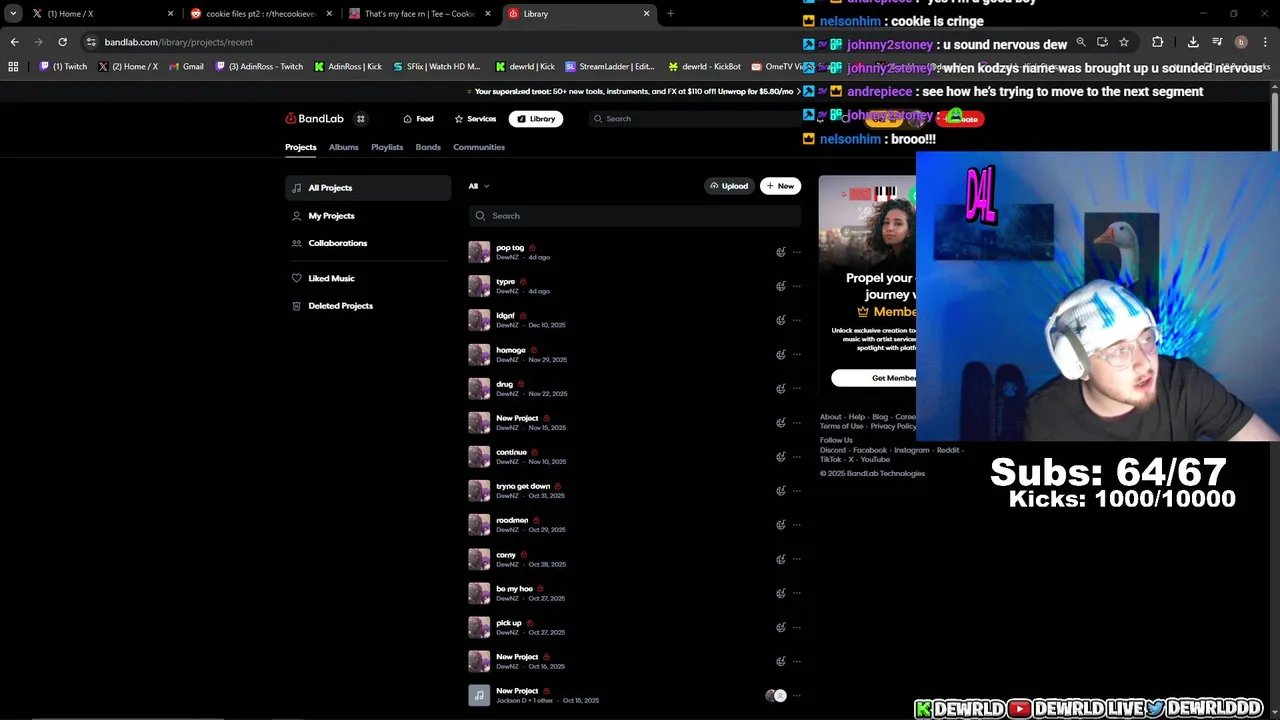
Task: Open the corny project
Action: [506, 555]
